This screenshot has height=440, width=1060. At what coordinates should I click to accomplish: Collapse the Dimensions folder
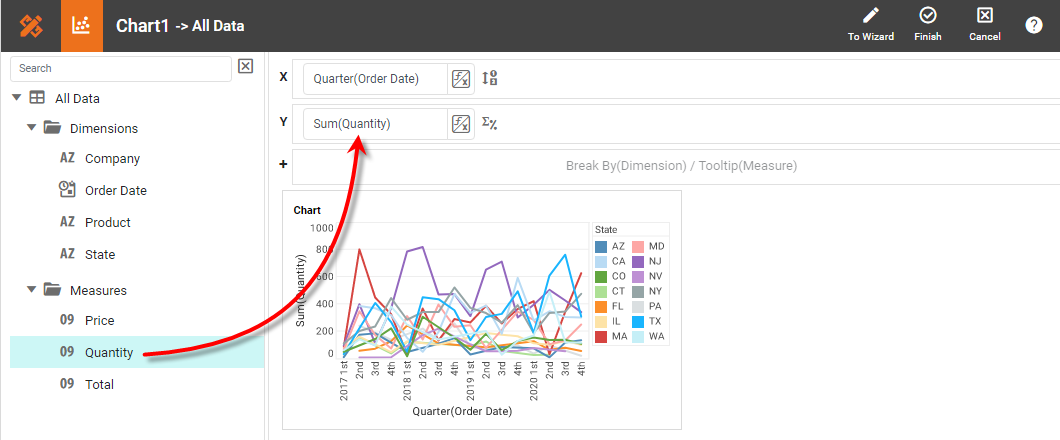[32, 128]
